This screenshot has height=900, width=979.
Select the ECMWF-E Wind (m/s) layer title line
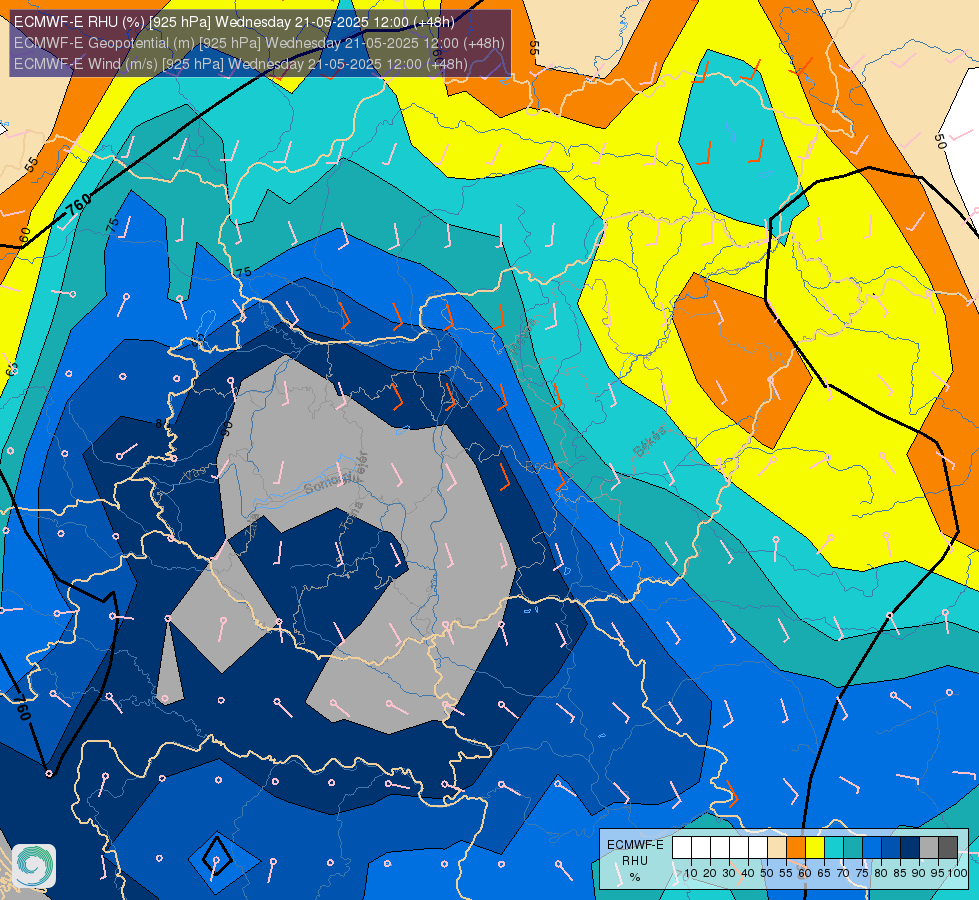(x=240, y=64)
